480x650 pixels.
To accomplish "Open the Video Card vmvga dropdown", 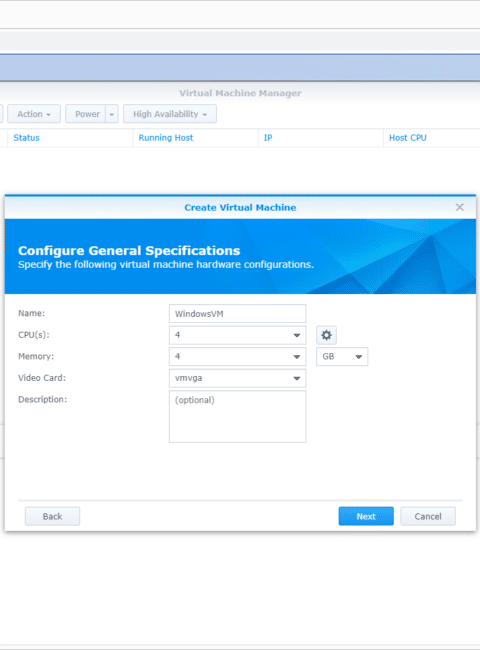I will click(238, 378).
